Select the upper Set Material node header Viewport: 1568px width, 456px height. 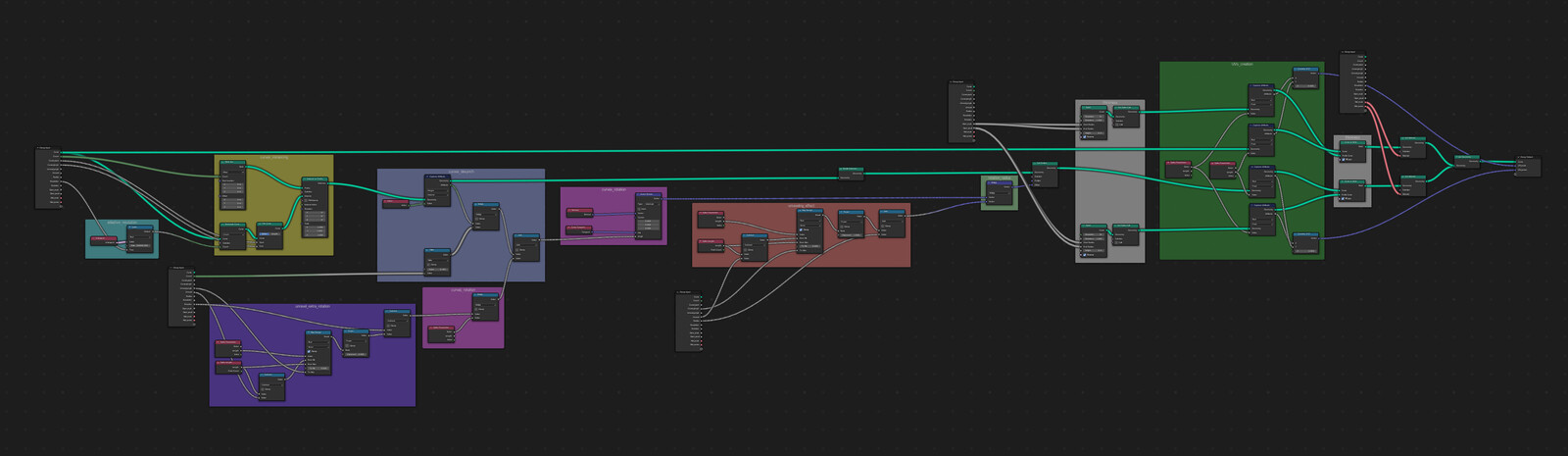point(1412,139)
